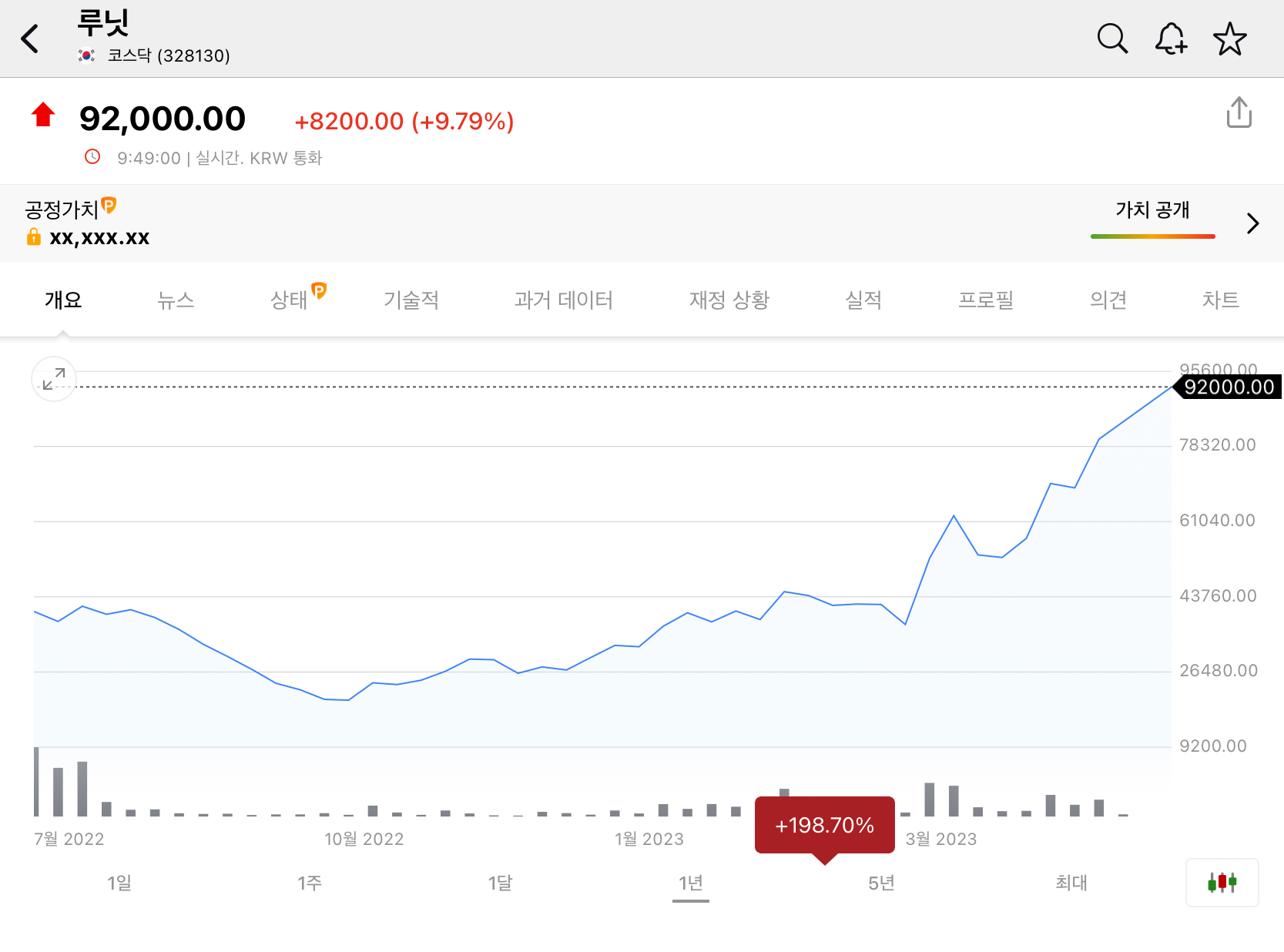Click the Pro badge on the 상태 tab

[318, 290]
